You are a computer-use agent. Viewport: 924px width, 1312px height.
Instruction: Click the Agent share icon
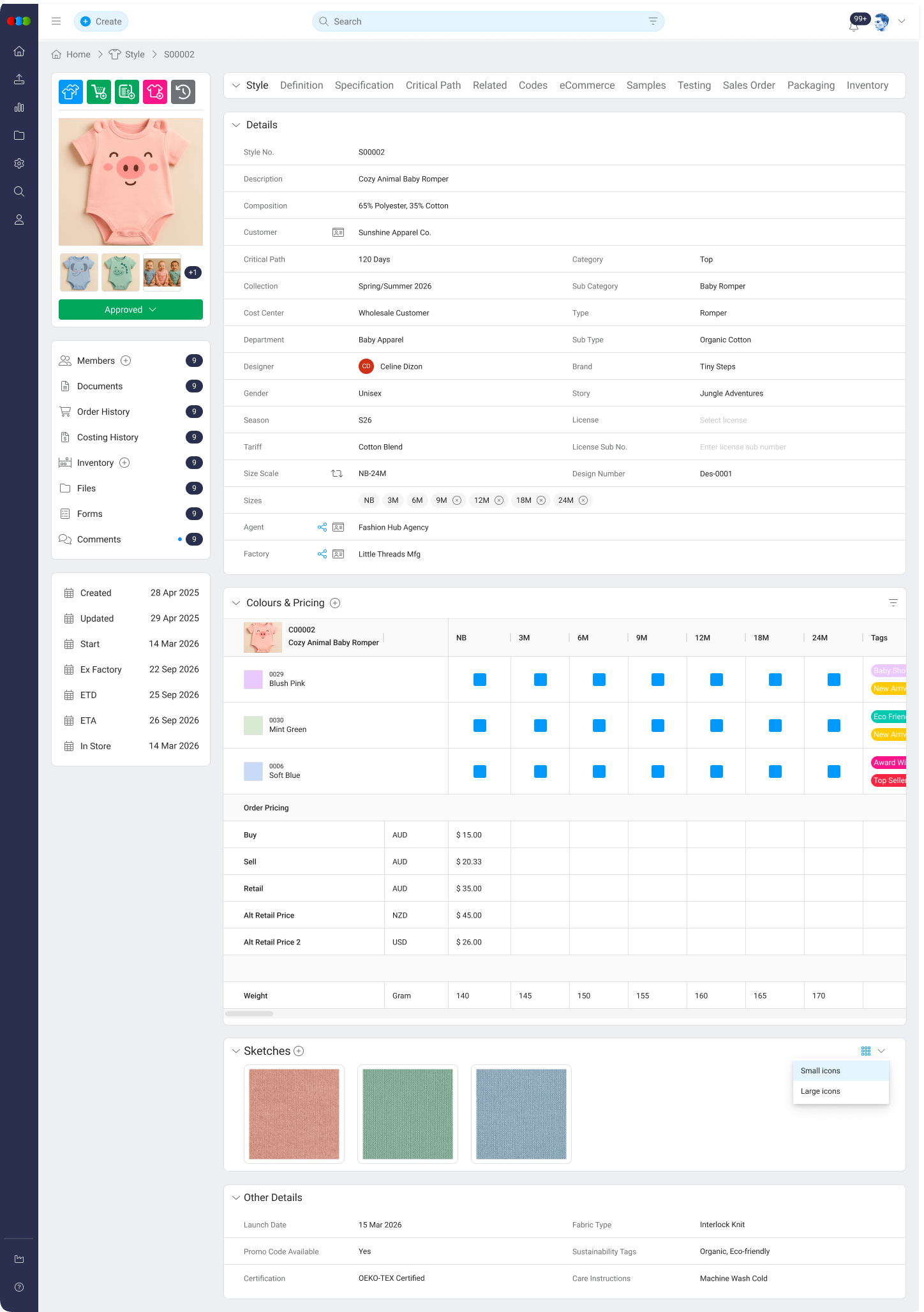[x=322, y=527]
